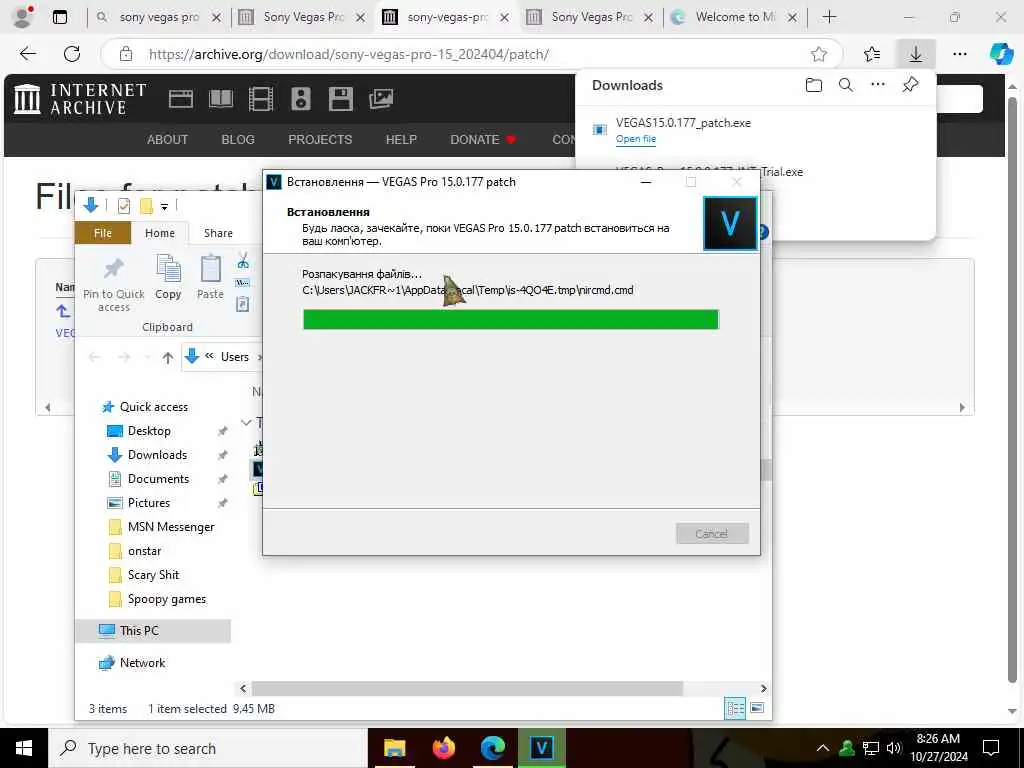Open downloads folder icon in Downloads panel

point(814,85)
